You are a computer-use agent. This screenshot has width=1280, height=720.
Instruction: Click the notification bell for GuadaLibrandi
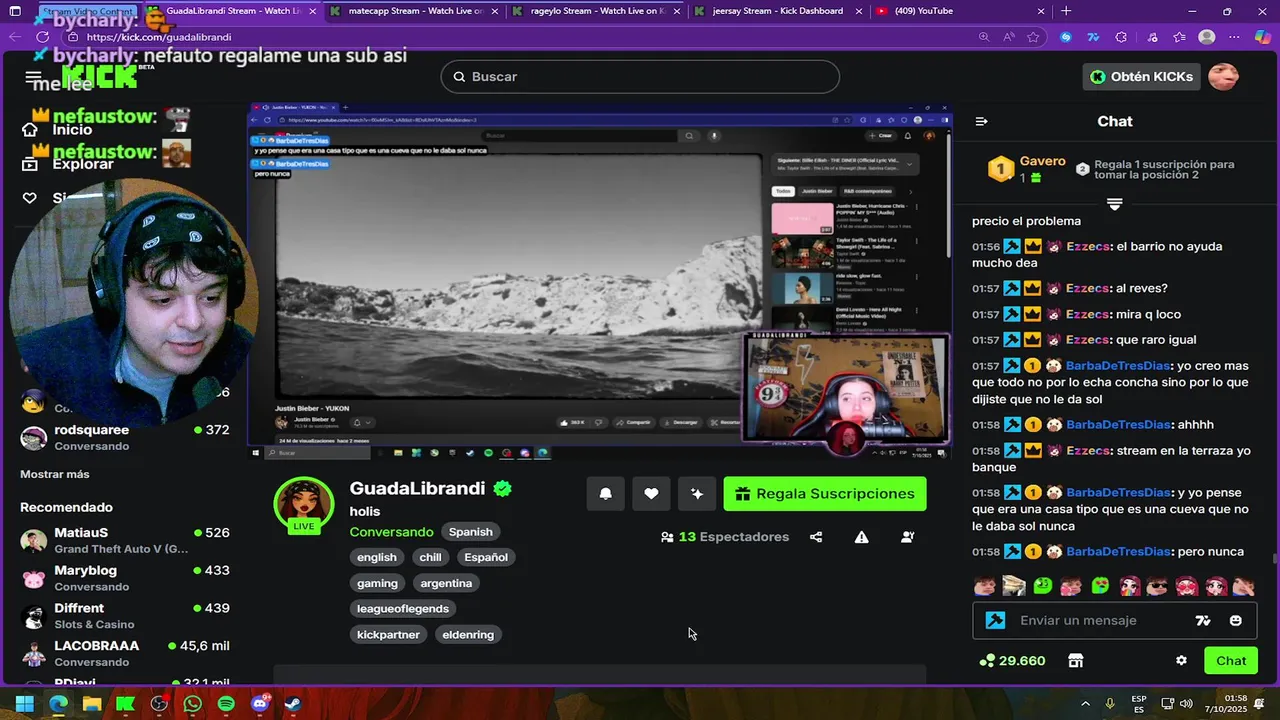pos(605,493)
